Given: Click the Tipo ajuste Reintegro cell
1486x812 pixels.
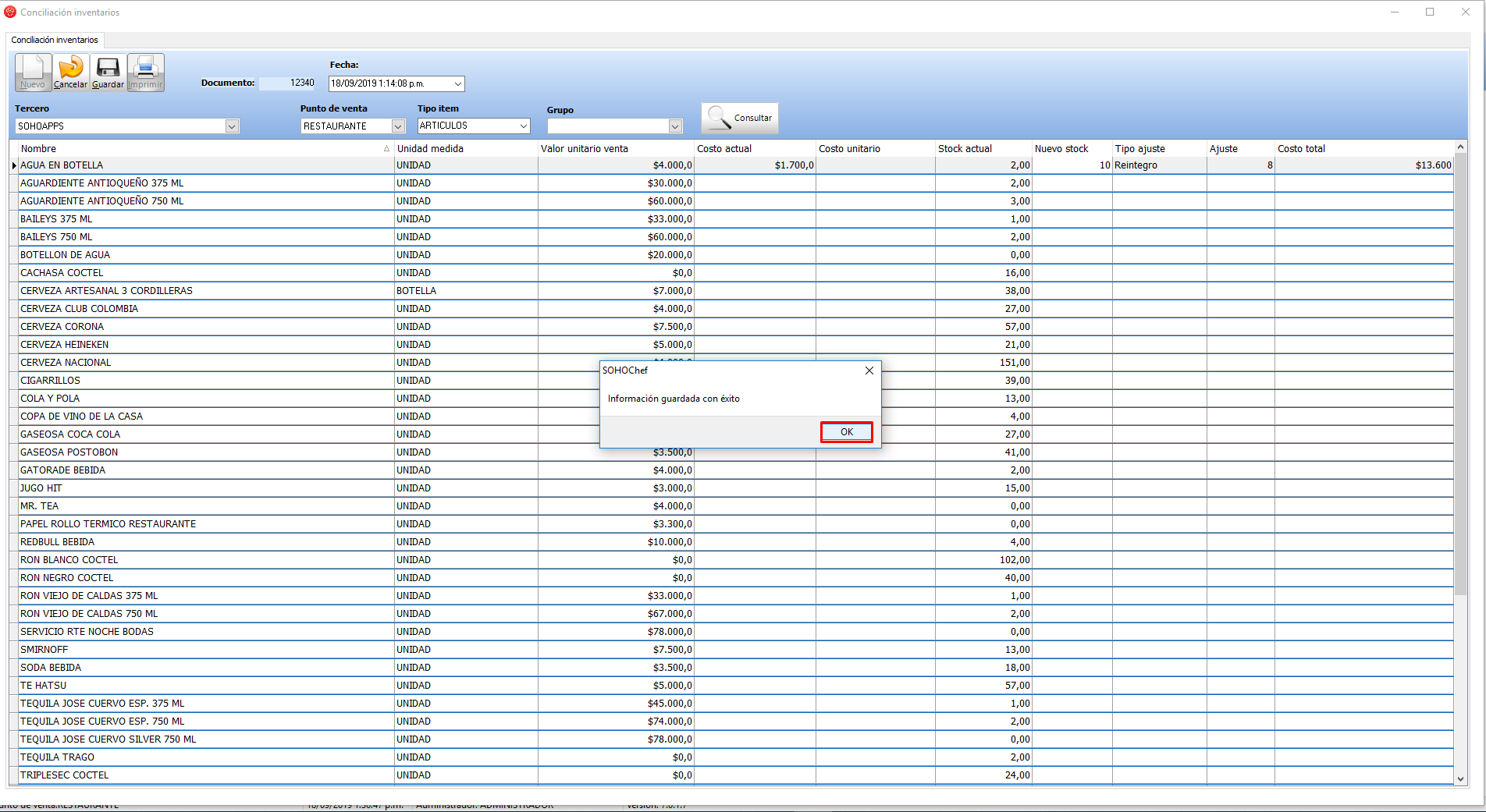Looking at the screenshot, I should (1158, 165).
